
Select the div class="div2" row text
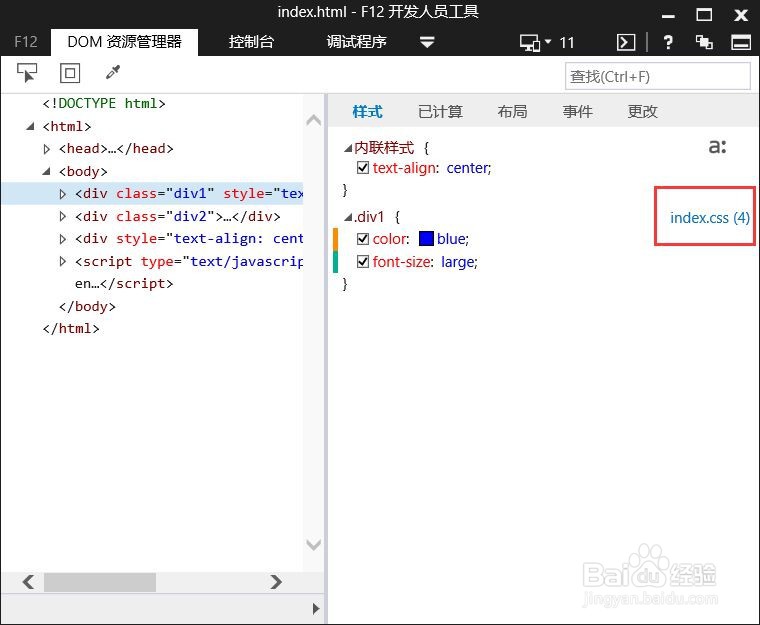point(177,216)
